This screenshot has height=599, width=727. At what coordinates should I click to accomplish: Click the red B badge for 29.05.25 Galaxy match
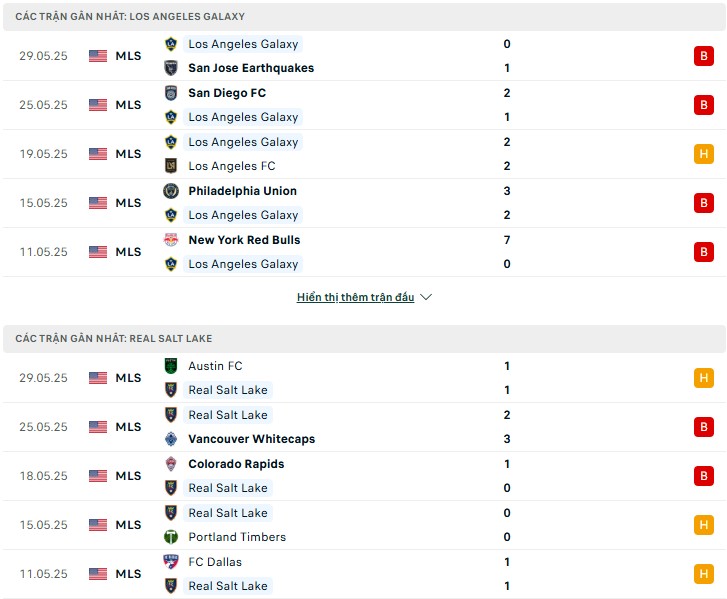pyautogui.click(x=703, y=56)
